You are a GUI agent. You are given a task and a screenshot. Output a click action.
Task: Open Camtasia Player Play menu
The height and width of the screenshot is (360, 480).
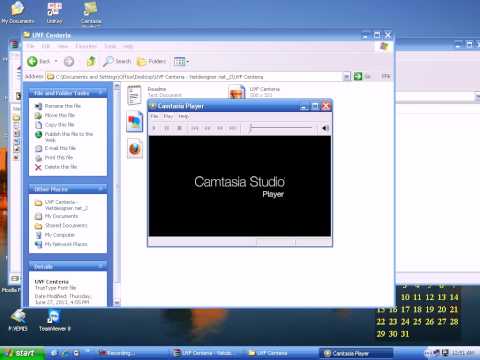[168, 116]
